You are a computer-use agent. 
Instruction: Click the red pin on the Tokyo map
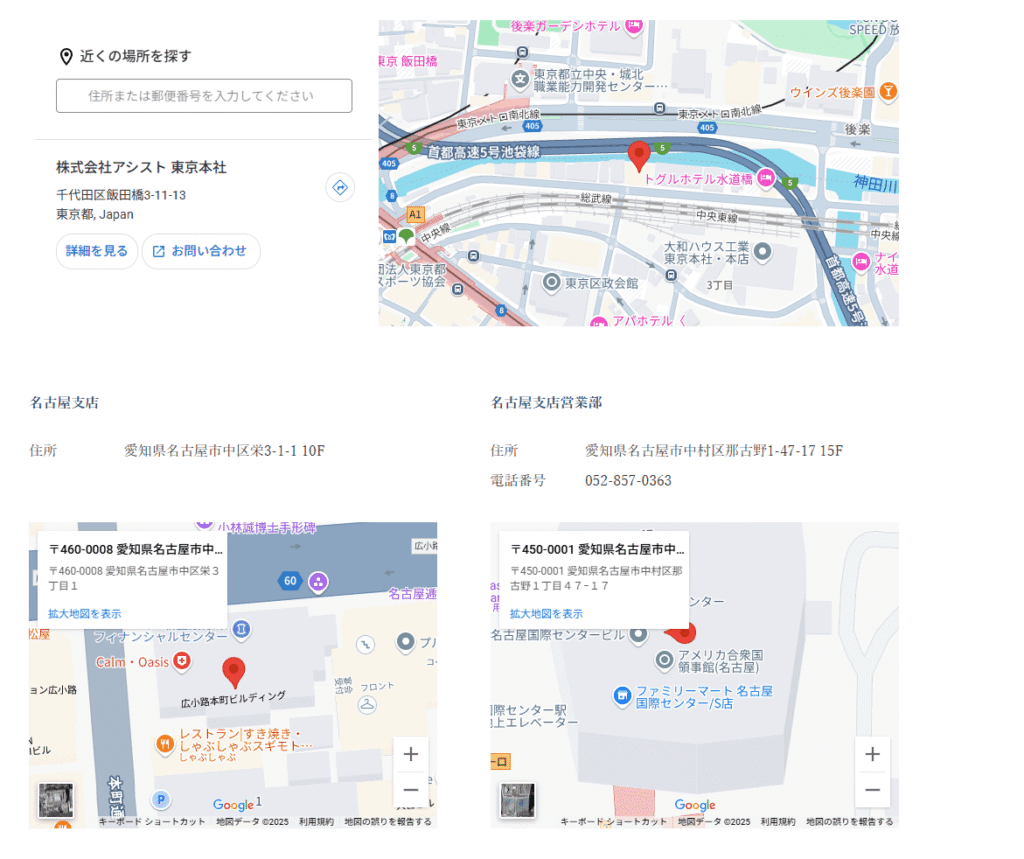click(x=639, y=156)
